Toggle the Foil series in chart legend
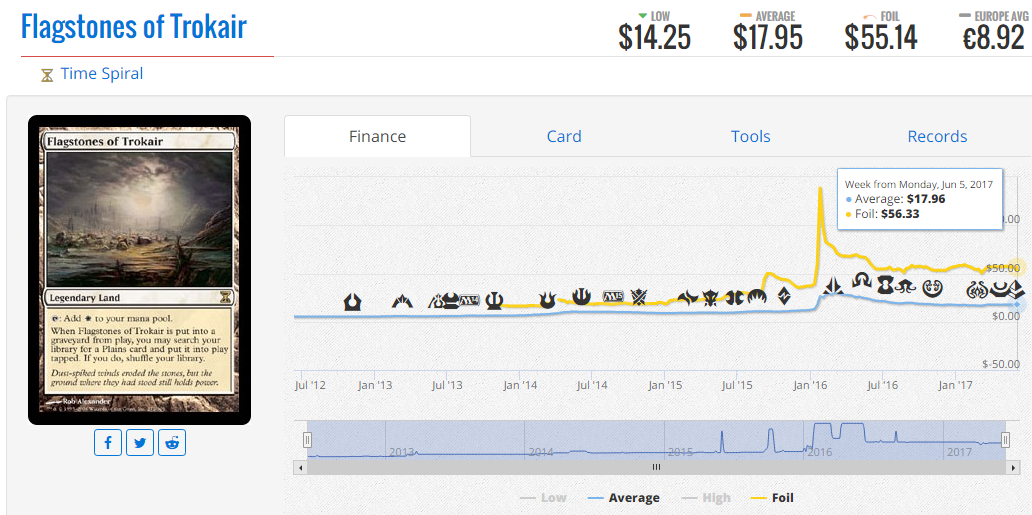 772,498
